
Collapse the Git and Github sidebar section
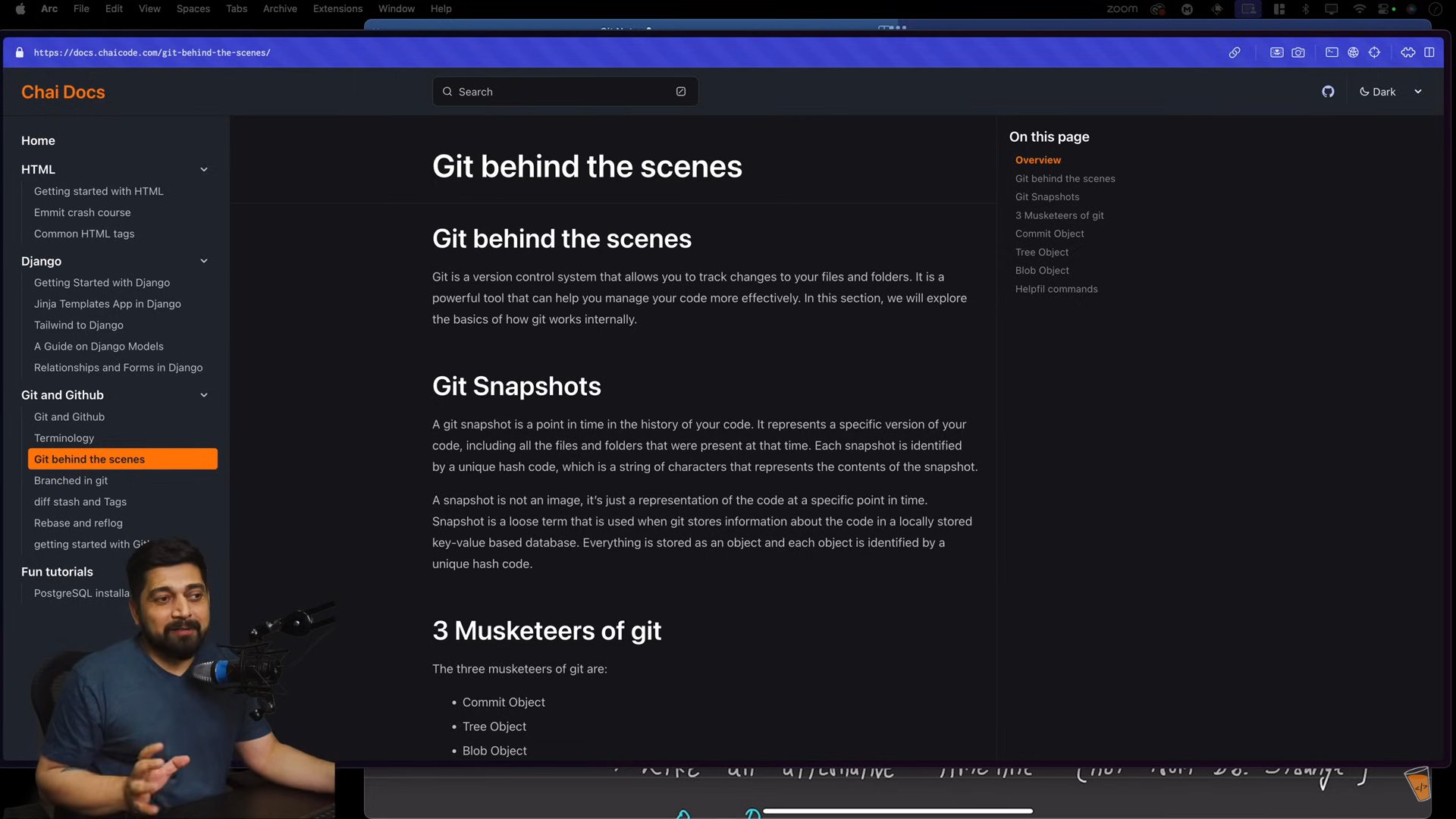coord(204,395)
